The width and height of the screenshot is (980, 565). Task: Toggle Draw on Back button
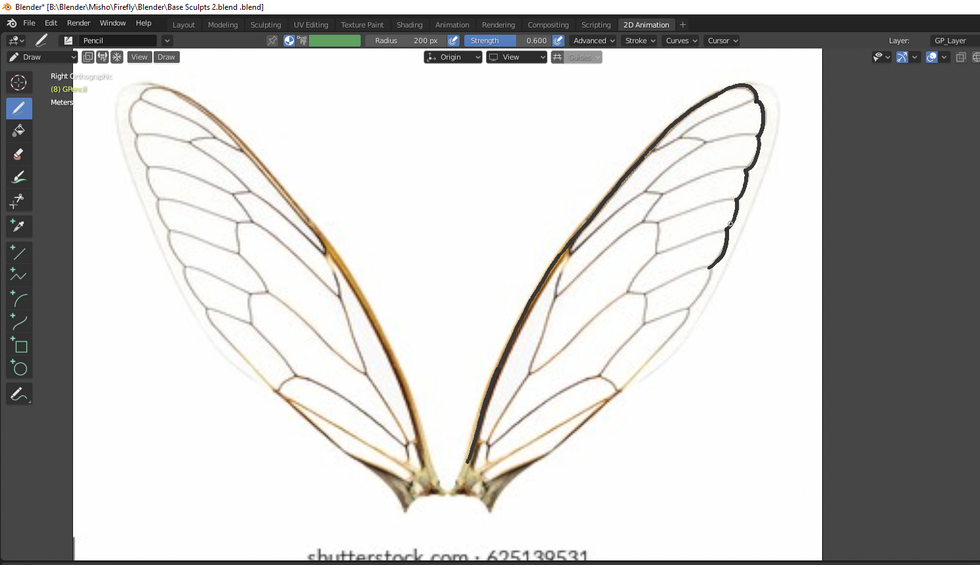(88, 57)
